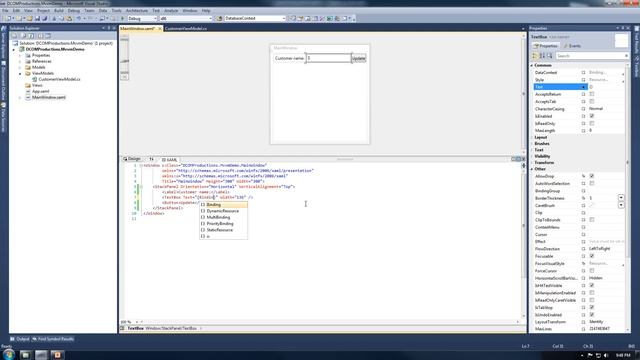Open the Build menu
The height and width of the screenshot is (360, 640).
59,10
